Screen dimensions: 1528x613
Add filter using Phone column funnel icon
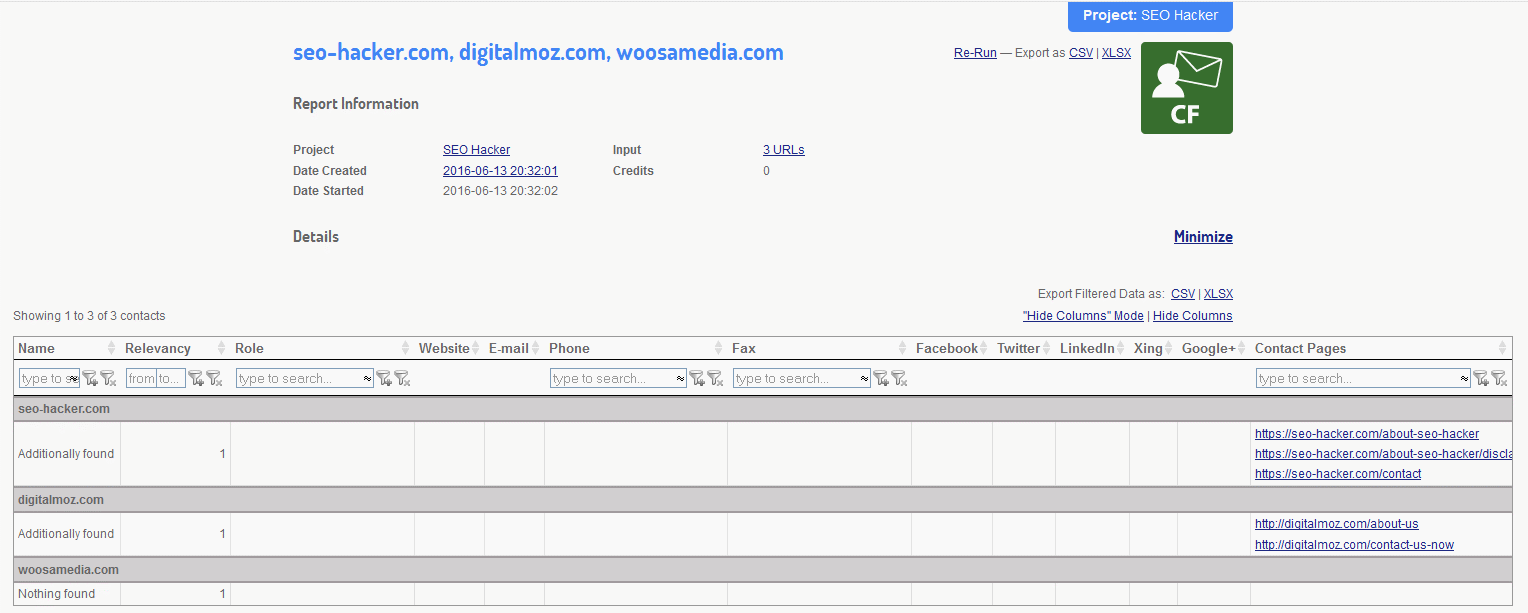(x=697, y=378)
